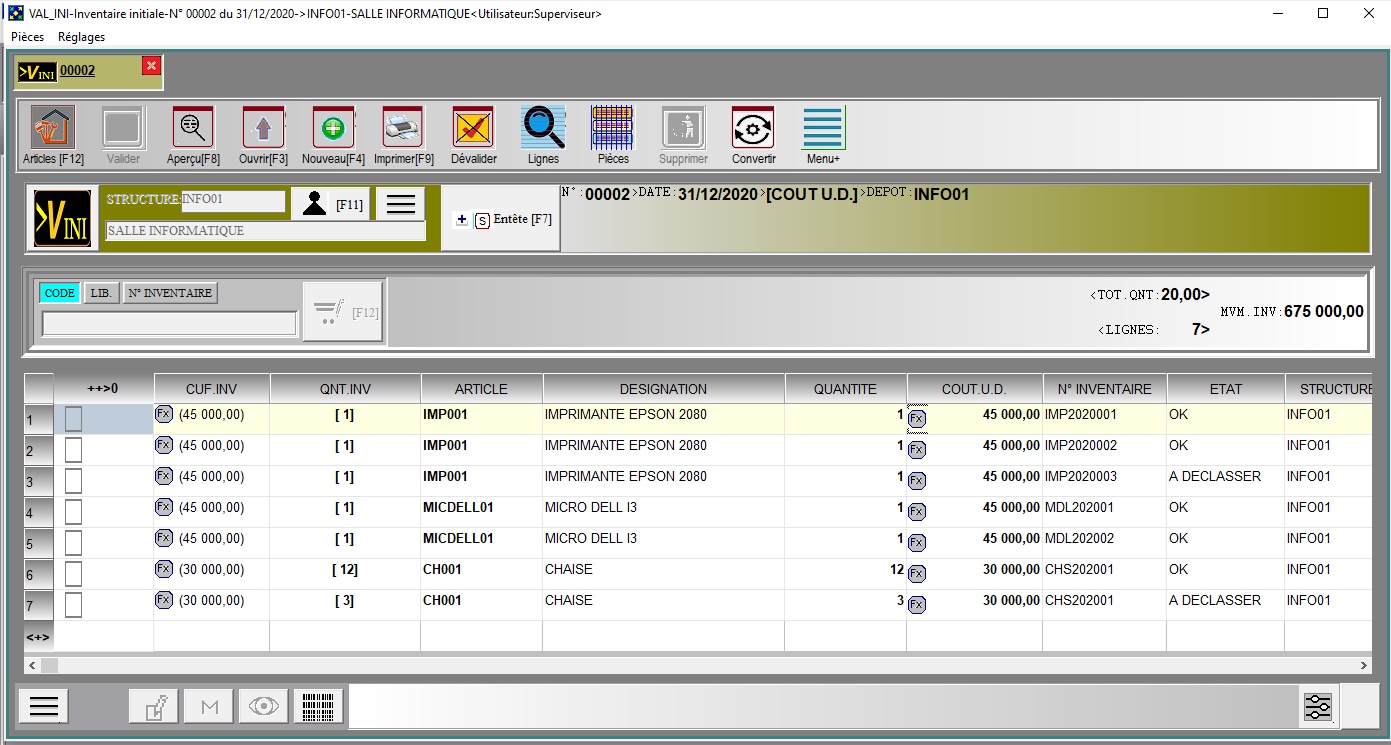Select the N° INVENTAIRE search mode toggle

[x=170, y=293]
